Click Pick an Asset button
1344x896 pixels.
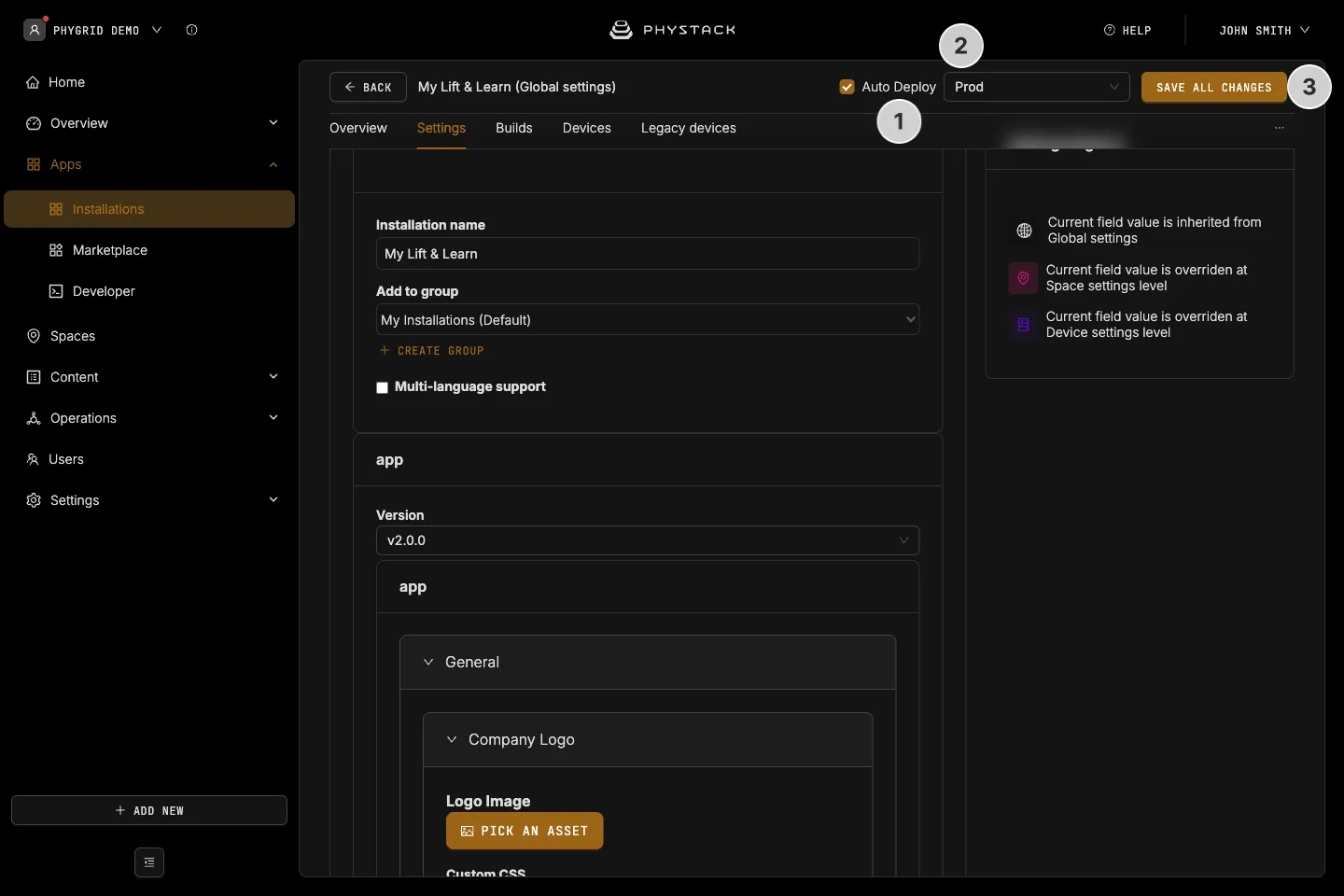click(525, 831)
